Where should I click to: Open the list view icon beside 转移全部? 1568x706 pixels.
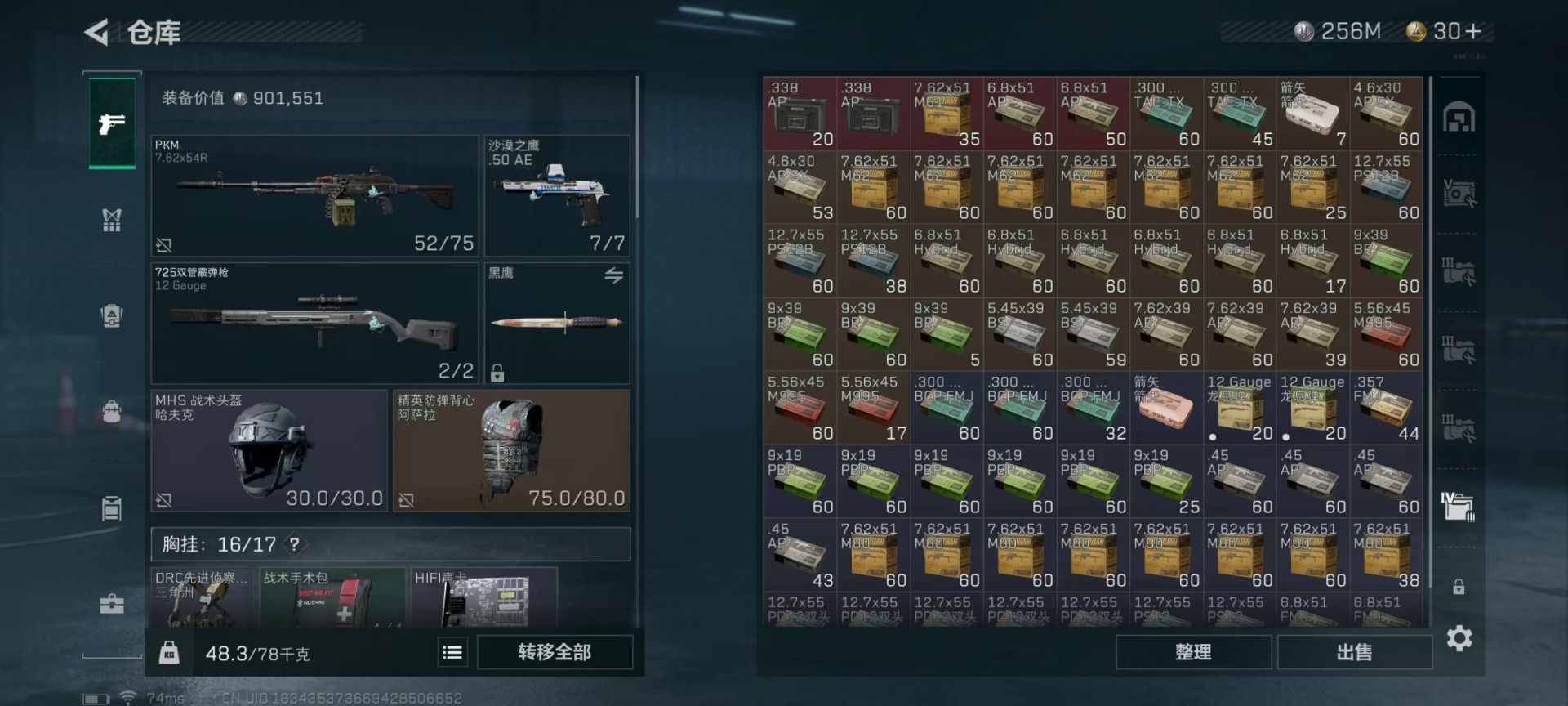(x=452, y=652)
